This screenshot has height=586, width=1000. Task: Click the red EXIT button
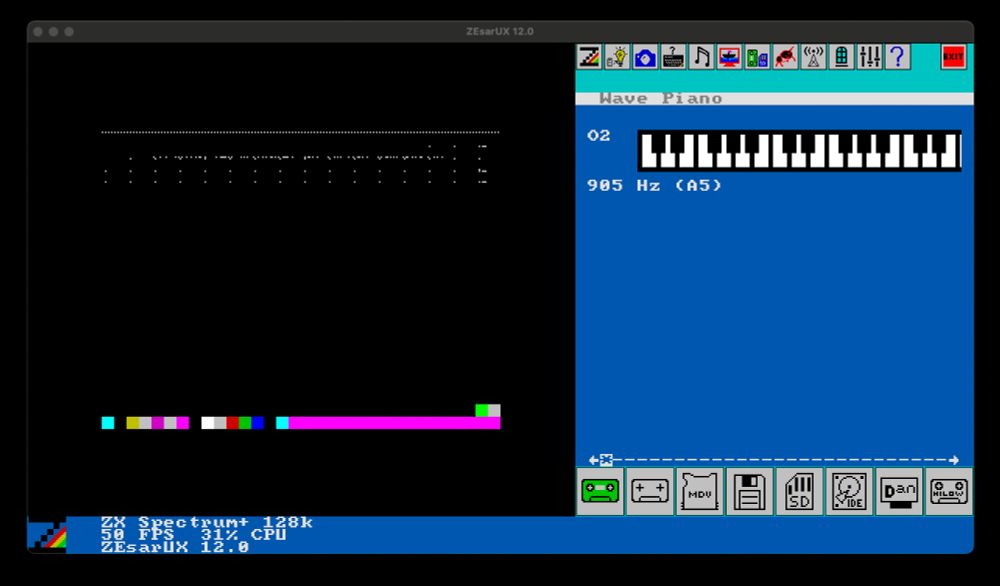953,57
